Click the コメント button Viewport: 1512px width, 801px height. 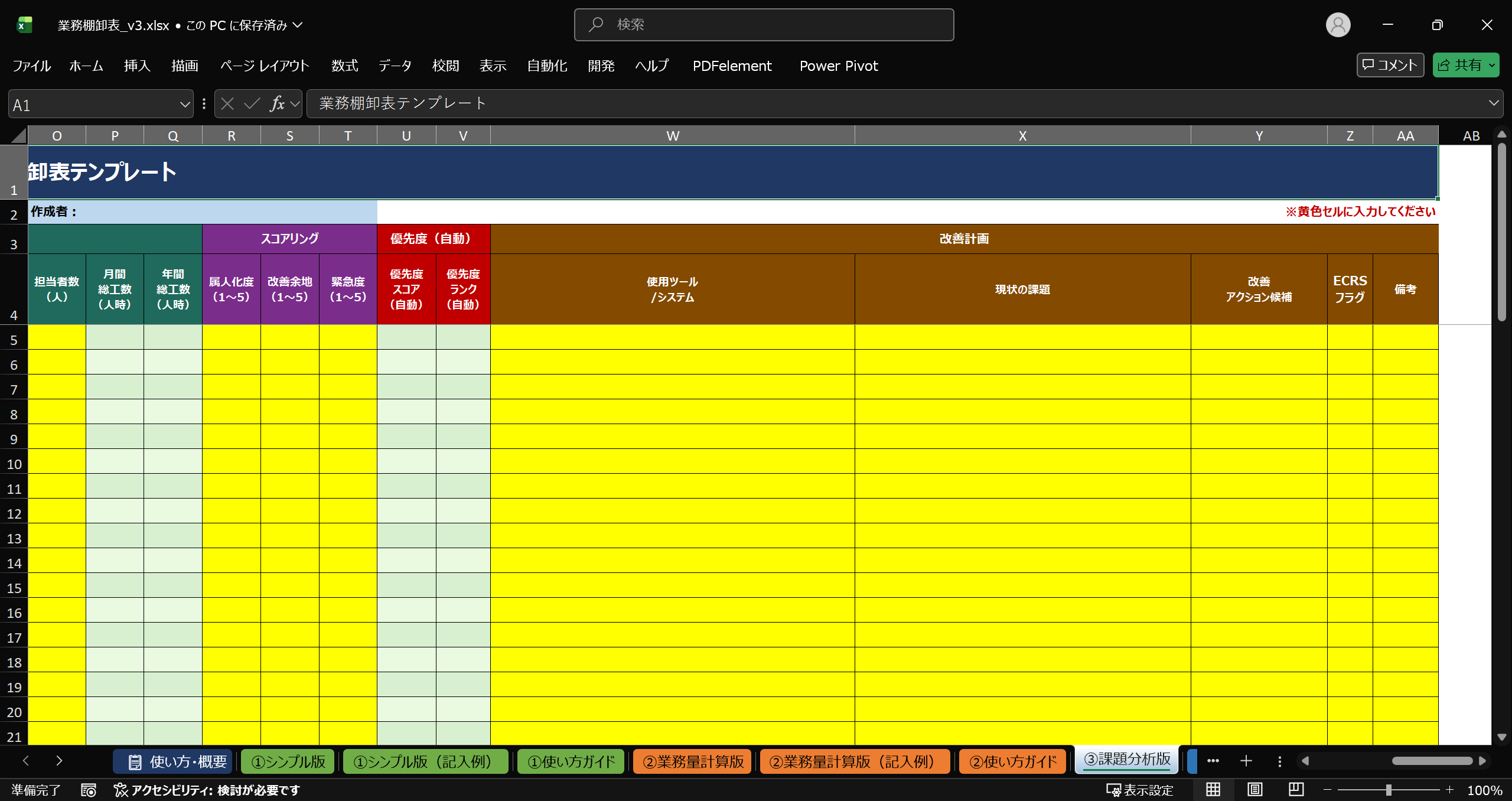[1390, 65]
